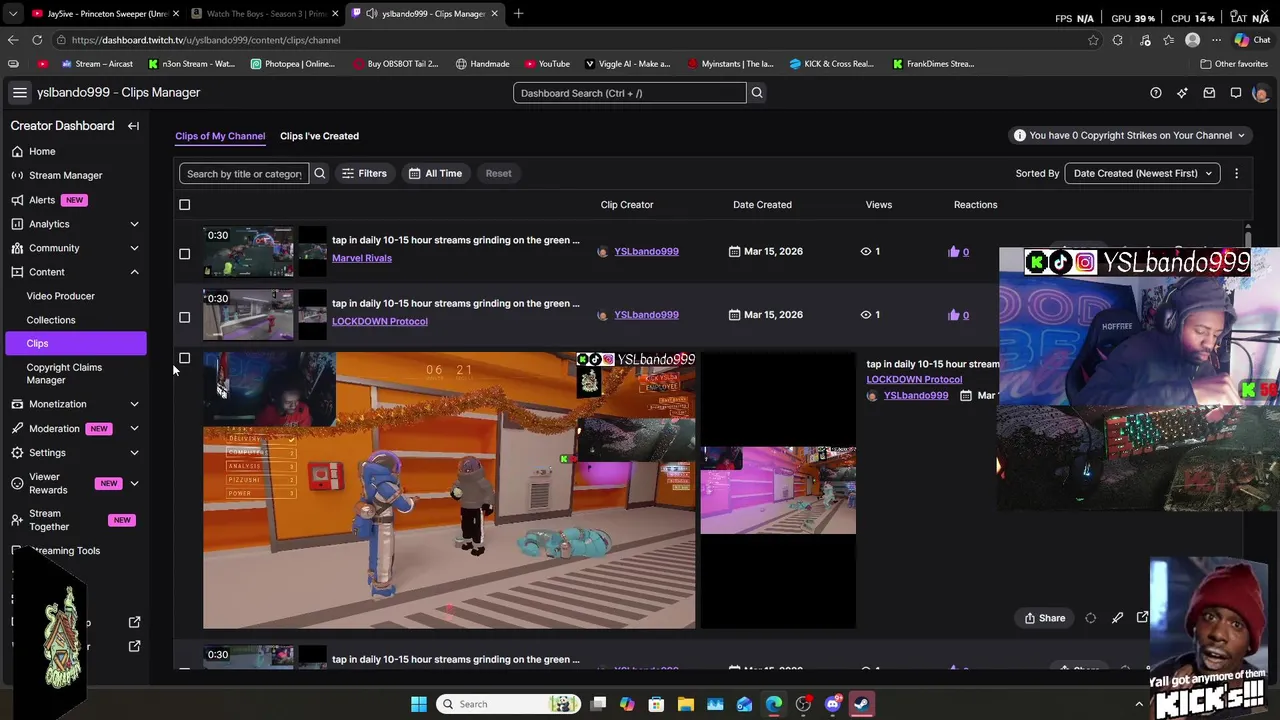Screen dimensions: 1280x720
Task: Open LOCKDOWN Protocol link in second clip row
Action: click(x=380, y=321)
